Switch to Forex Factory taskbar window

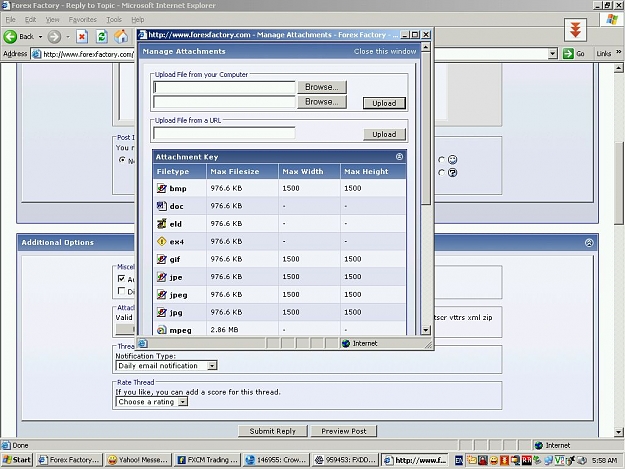pos(69,460)
